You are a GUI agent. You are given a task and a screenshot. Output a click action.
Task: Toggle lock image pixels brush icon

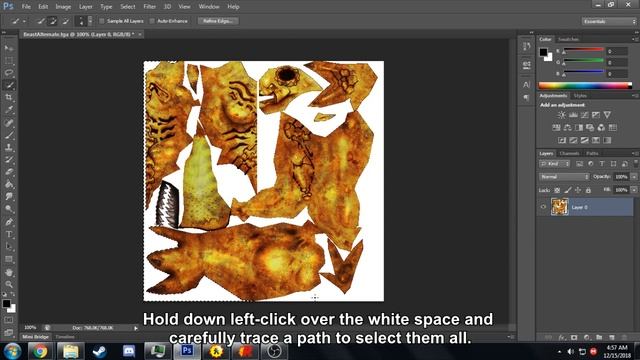tap(568, 190)
